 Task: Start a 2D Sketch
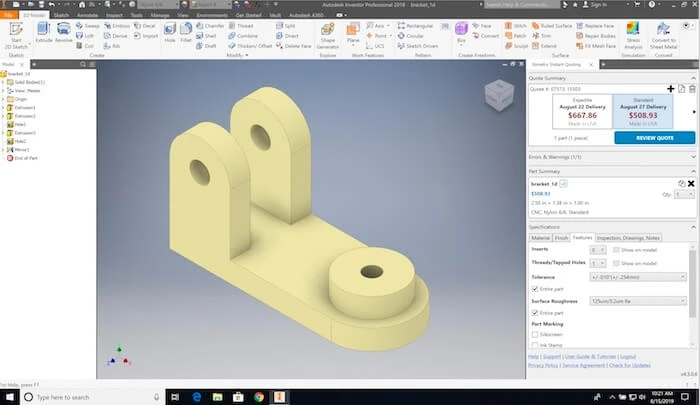(16, 35)
